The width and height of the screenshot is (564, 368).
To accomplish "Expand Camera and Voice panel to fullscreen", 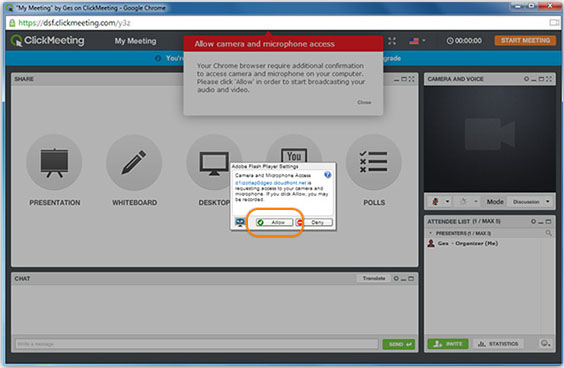I will [x=549, y=79].
